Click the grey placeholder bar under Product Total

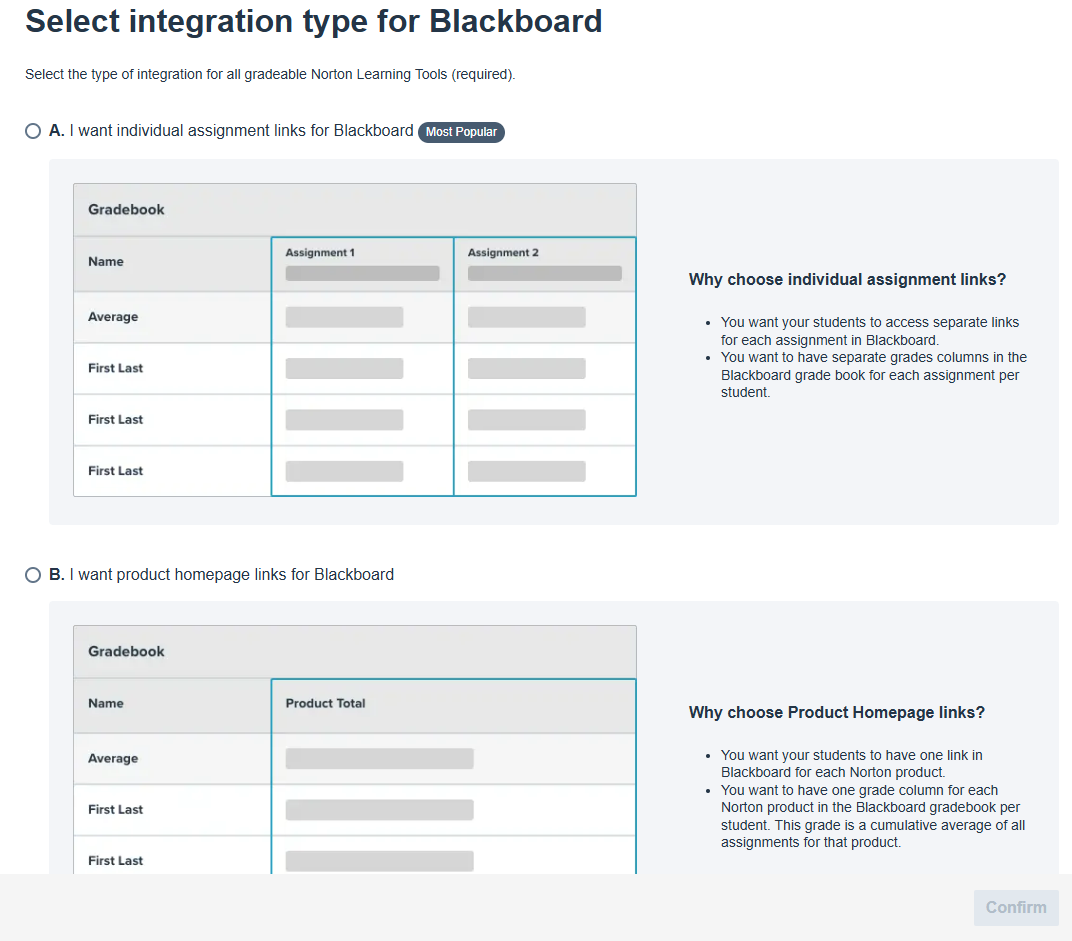click(x=379, y=758)
